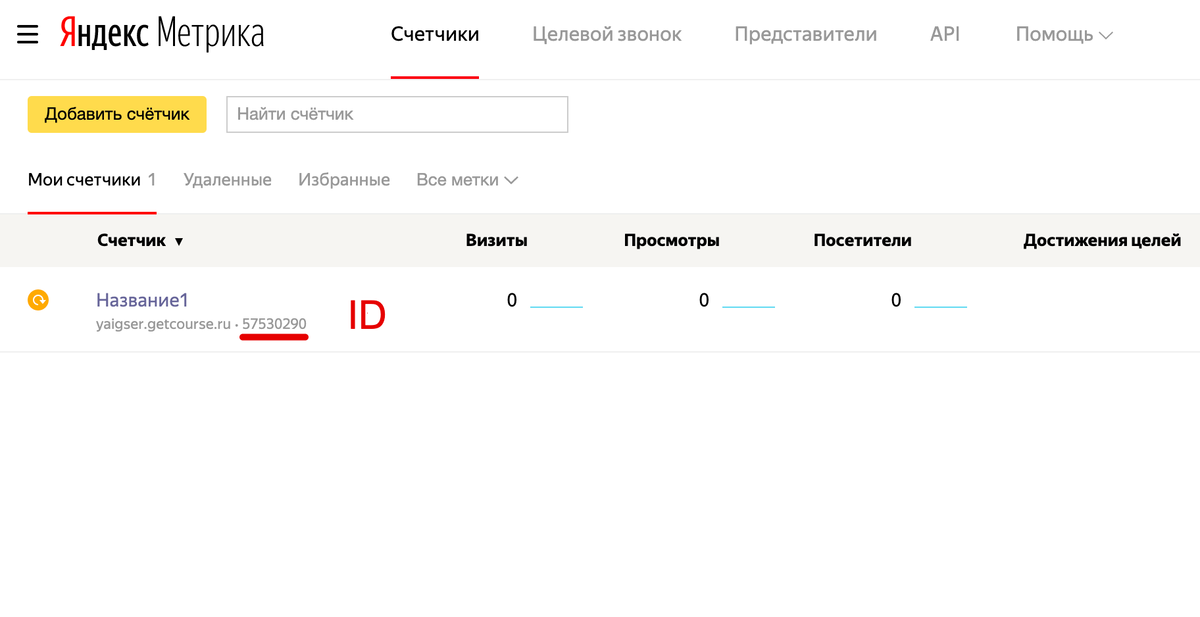Click the orange counter status icon

click(38, 299)
